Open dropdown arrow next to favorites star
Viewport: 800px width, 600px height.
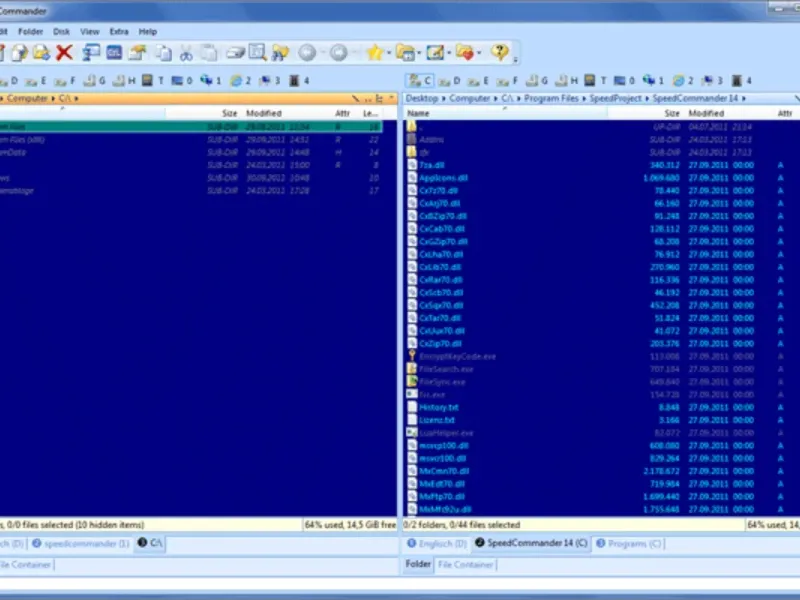pyautogui.click(x=389, y=53)
